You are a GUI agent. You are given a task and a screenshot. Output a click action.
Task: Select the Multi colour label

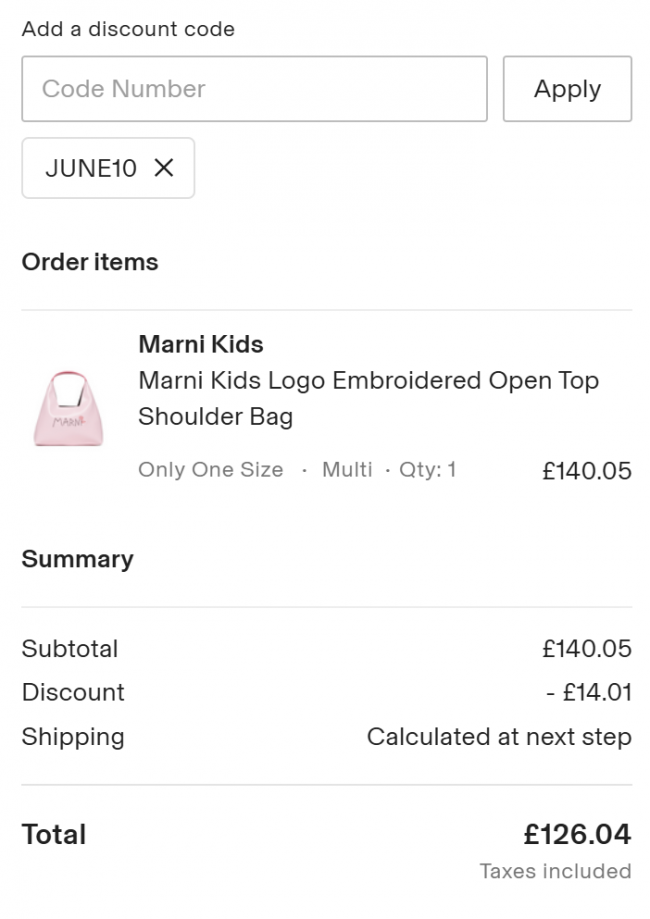347,469
